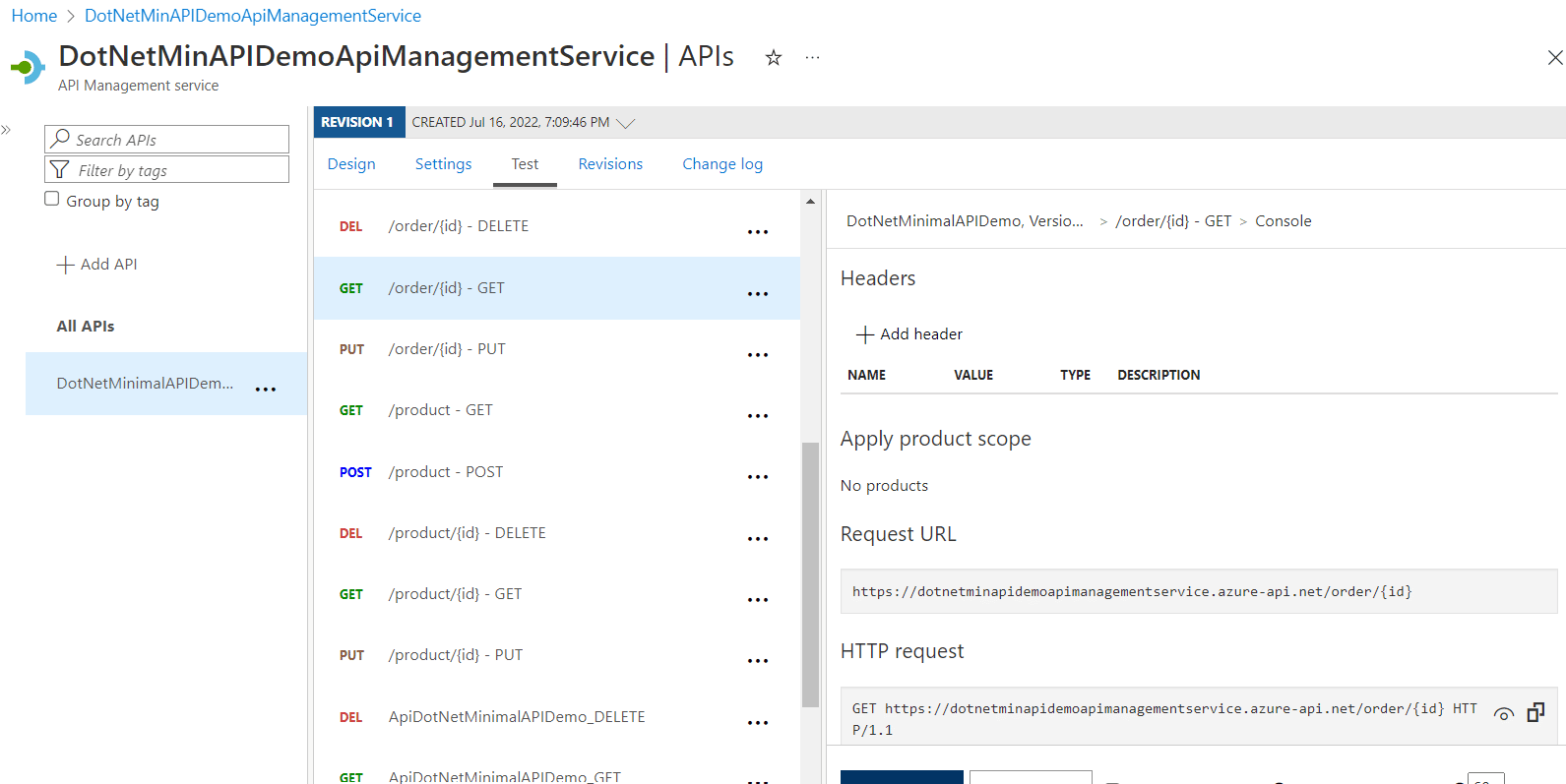Expand the collapsed left navigation chevrons

pyautogui.click(x=6, y=130)
